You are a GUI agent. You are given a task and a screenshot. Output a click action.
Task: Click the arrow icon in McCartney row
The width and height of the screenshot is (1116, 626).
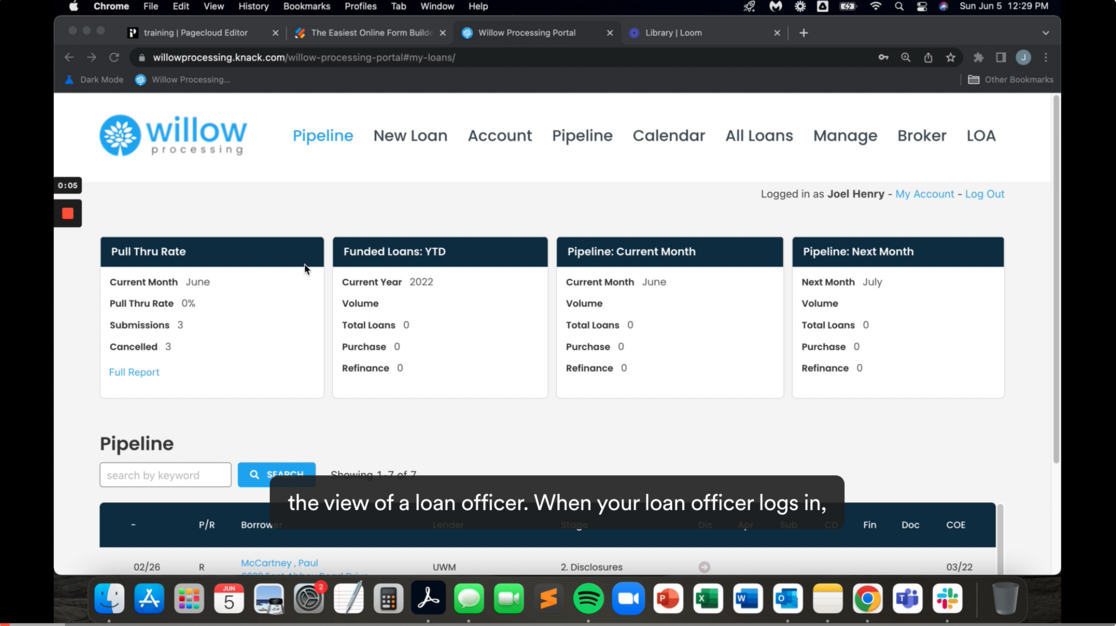[x=704, y=567]
